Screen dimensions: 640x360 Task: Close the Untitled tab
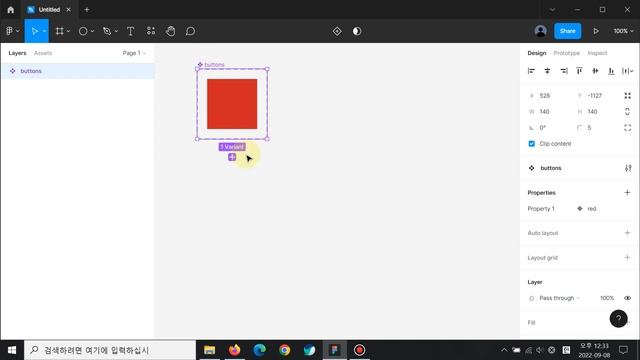tap(69, 9)
